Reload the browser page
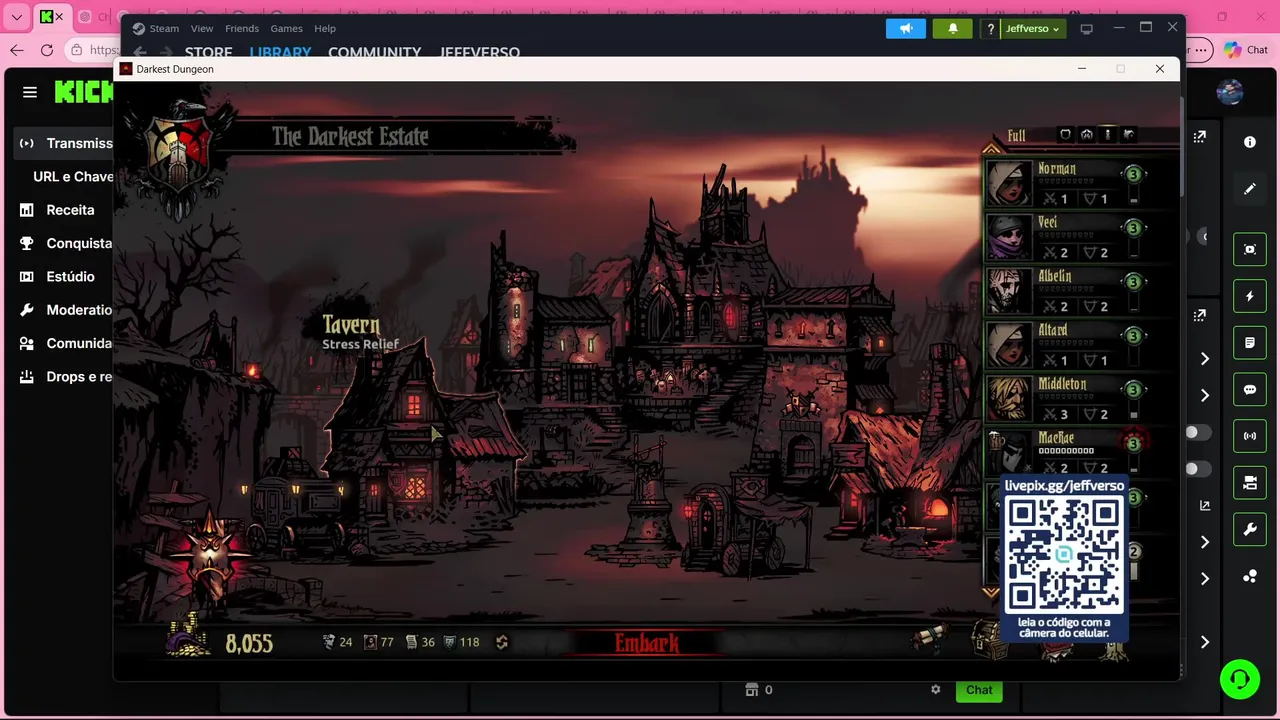Screen dimensions: 1280x720 [47, 50]
